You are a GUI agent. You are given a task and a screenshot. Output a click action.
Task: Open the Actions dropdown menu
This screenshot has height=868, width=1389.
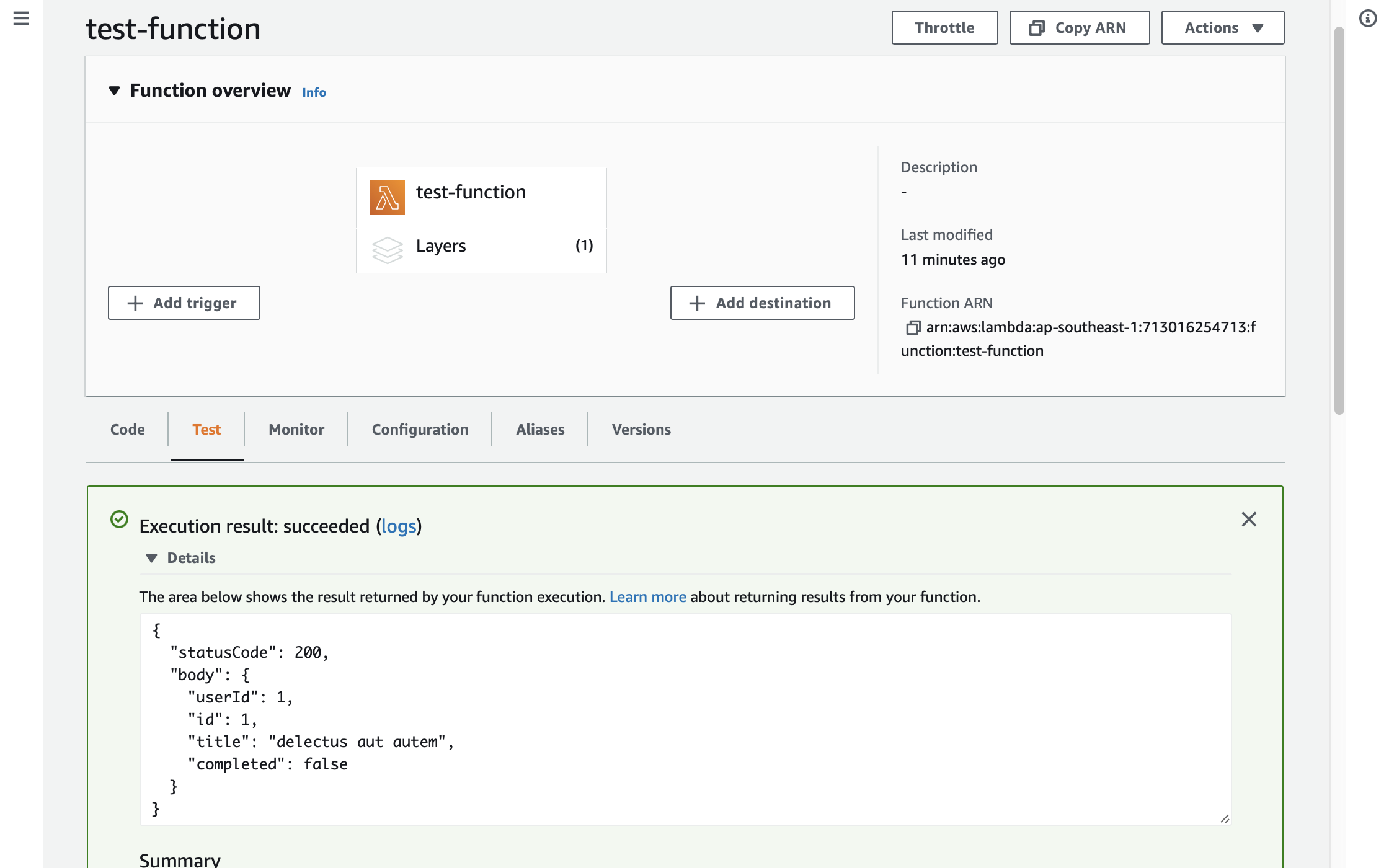(x=1222, y=28)
